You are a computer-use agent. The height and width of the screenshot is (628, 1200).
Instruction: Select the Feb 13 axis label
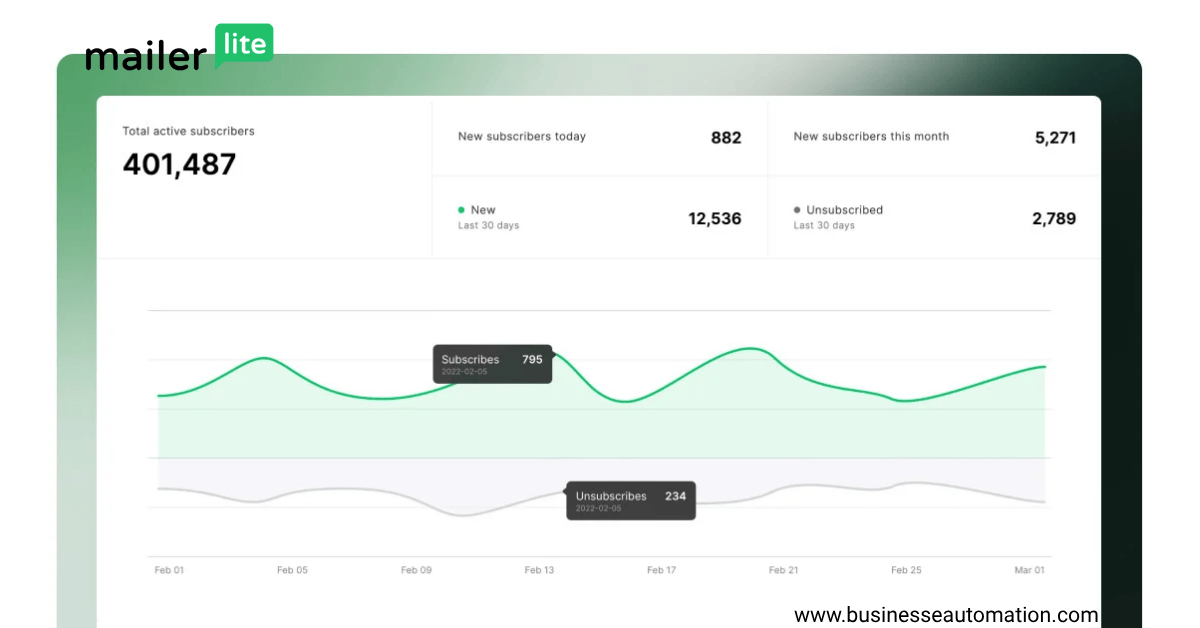(539, 569)
